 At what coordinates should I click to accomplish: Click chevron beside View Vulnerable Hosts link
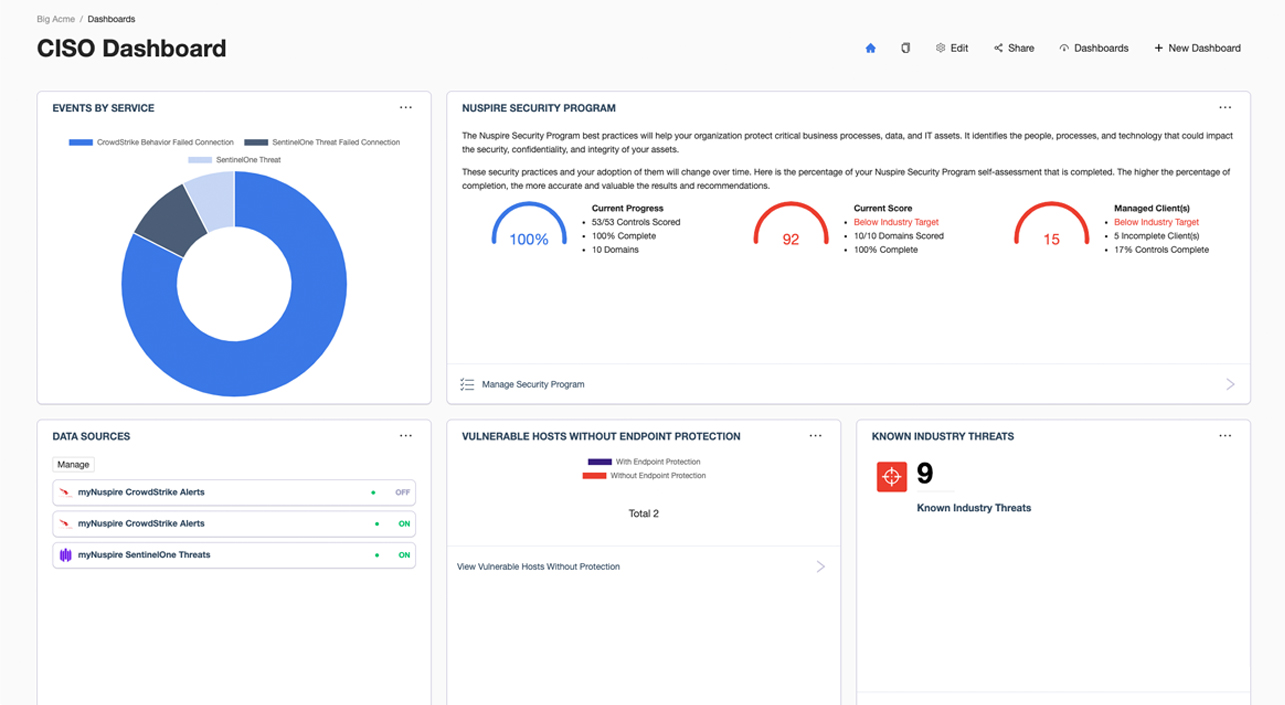pos(821,567)
